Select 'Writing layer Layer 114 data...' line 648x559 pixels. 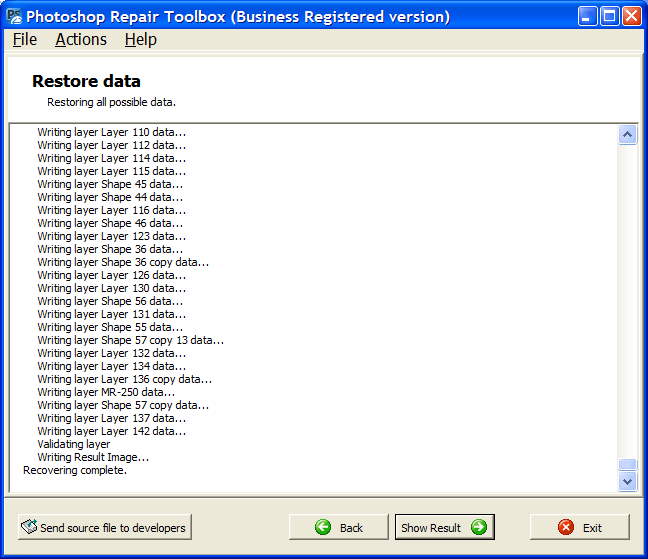112,158
